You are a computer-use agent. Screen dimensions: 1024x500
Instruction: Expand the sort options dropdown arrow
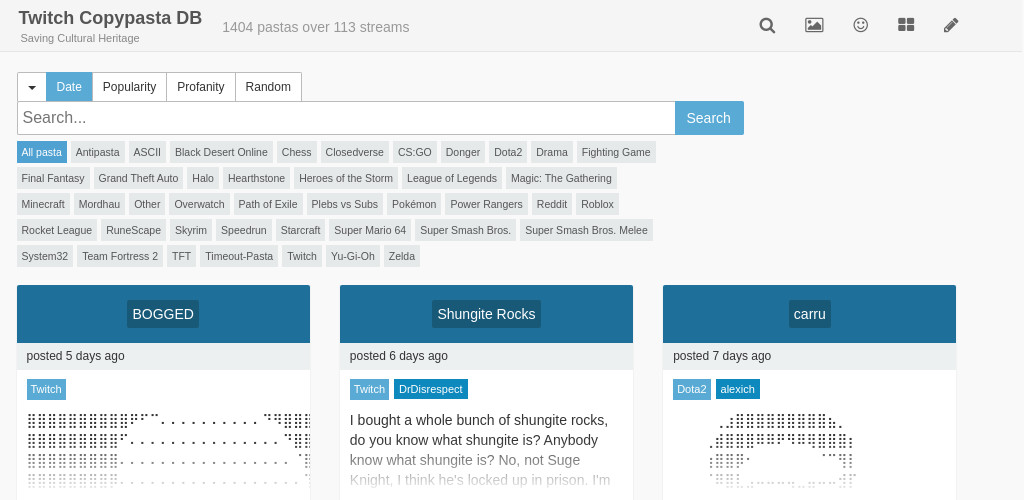click(32, 87)
